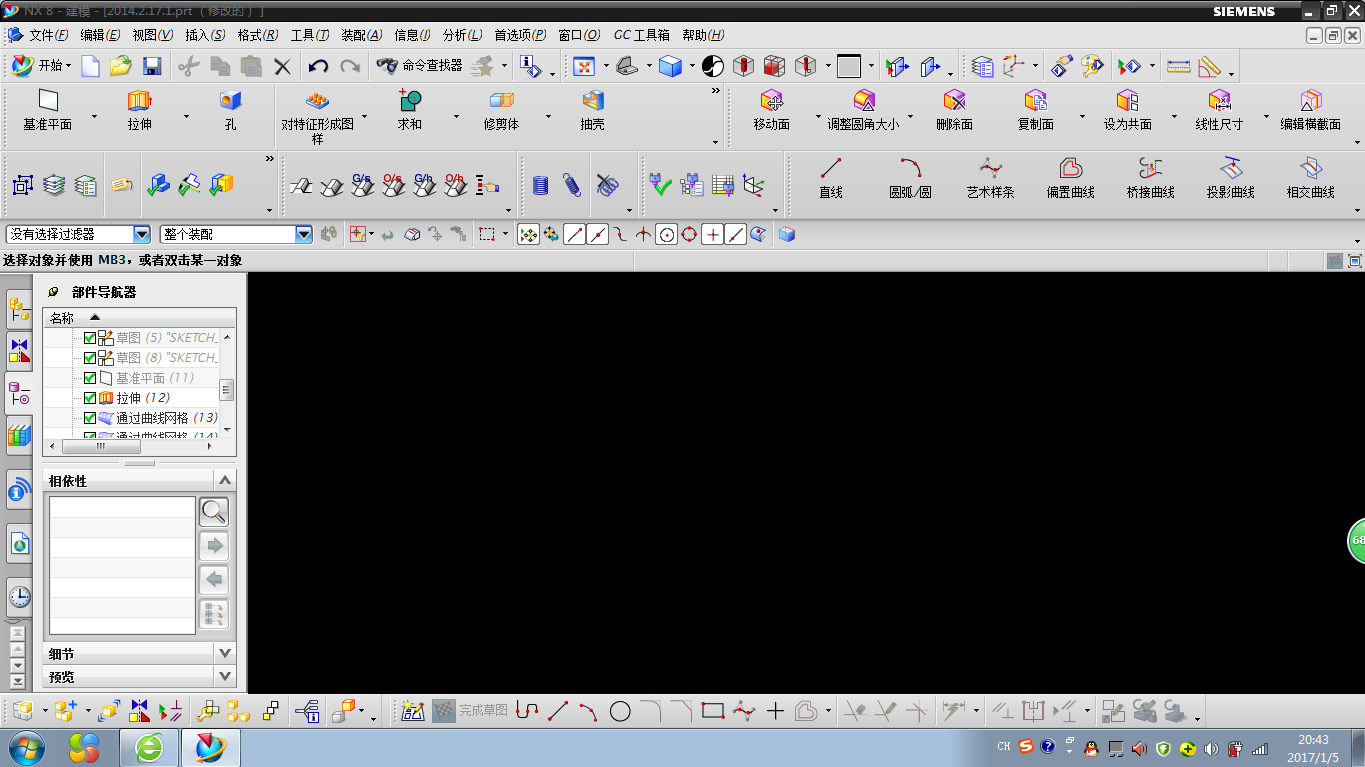Uncheck the 草图 (5) SKETCH checkbox

[90, 338]
